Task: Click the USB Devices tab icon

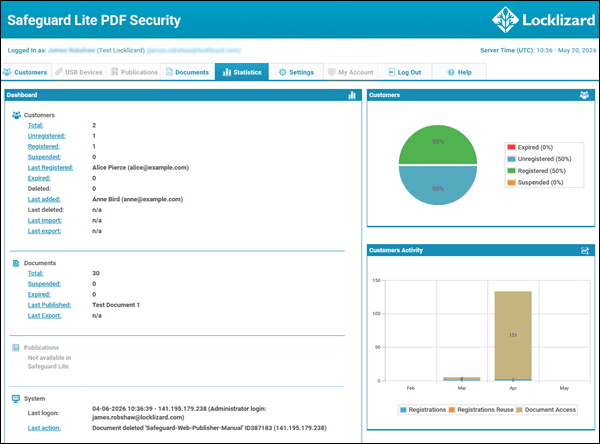Action: 59,72
